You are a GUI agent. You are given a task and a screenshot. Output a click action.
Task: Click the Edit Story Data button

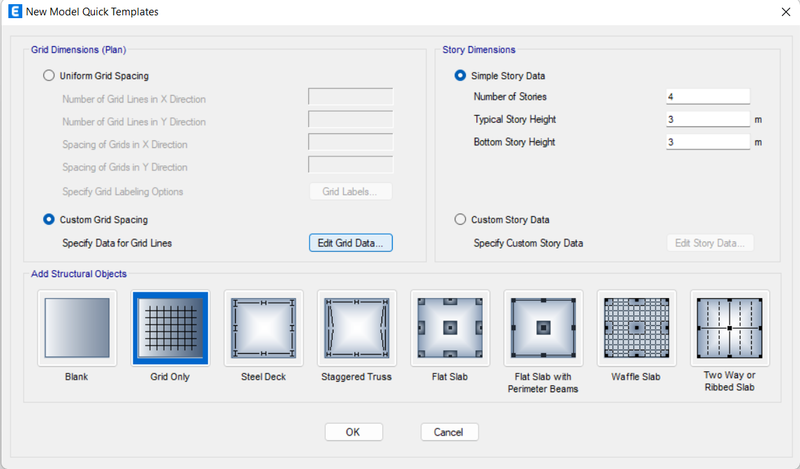[710, 243]
